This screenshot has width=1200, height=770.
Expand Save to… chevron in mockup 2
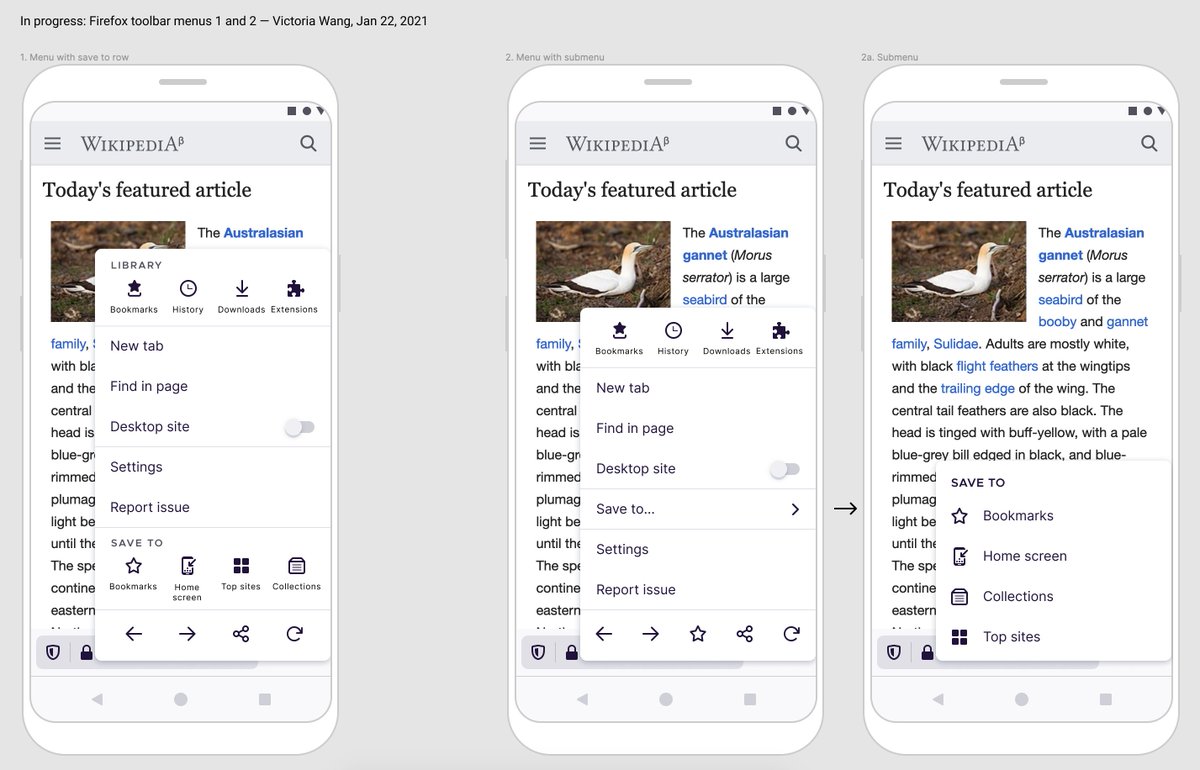[x=795, y=509]
